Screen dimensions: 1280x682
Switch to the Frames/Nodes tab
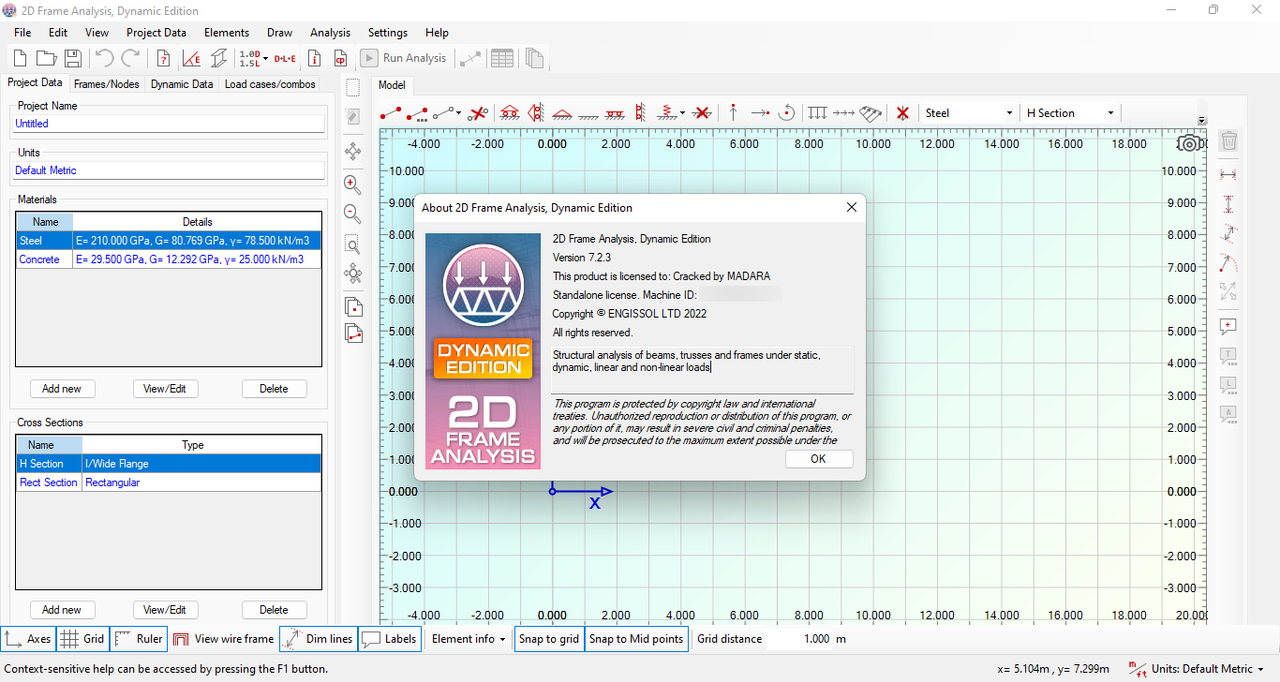coord(106,84)
